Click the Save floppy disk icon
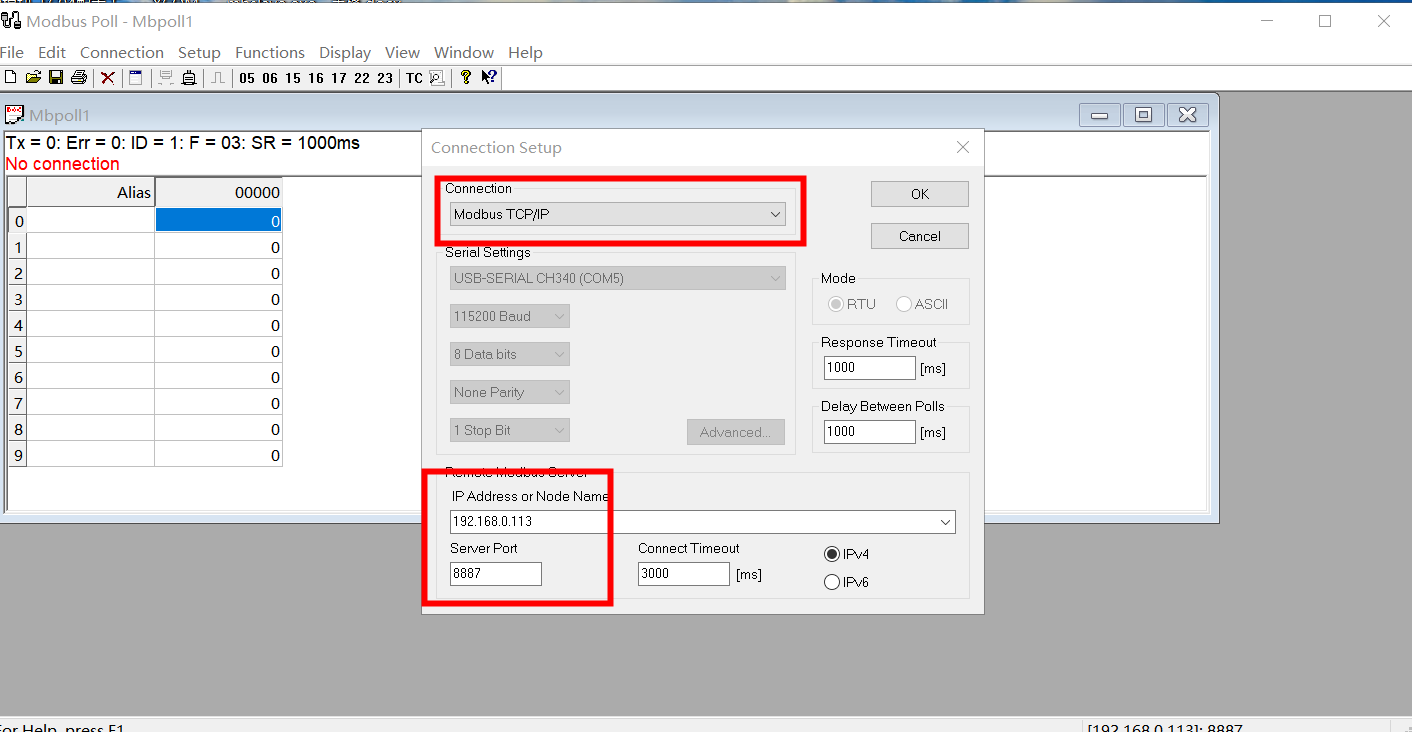 point(56,78)
